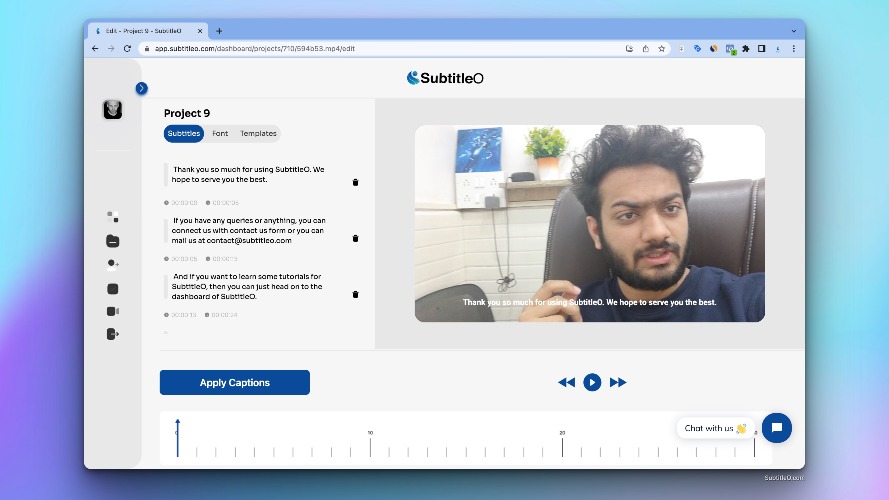Reload the browser page
Image resolution: width=889 pixels, height=500 pixels.
coord(127,49)
